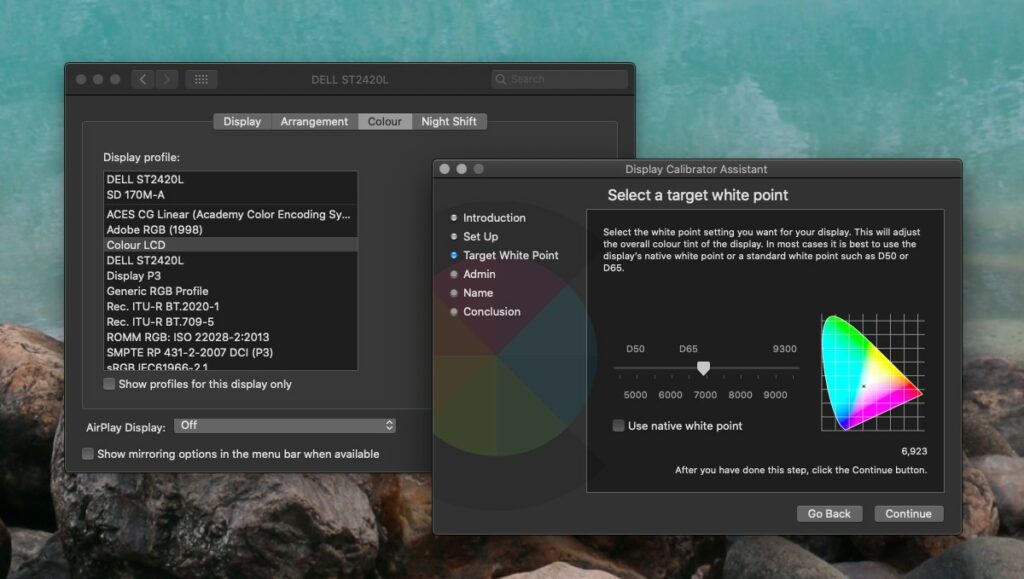The image size is (1024, 579).
Task: Open the AirPlay Display dropdown
Action: tap(285, 424)
